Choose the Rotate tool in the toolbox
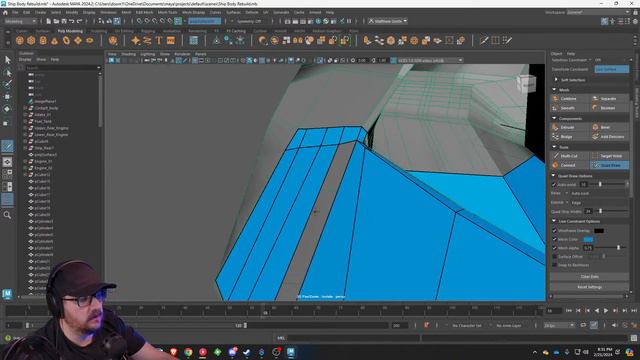 (x=7, y=109)
